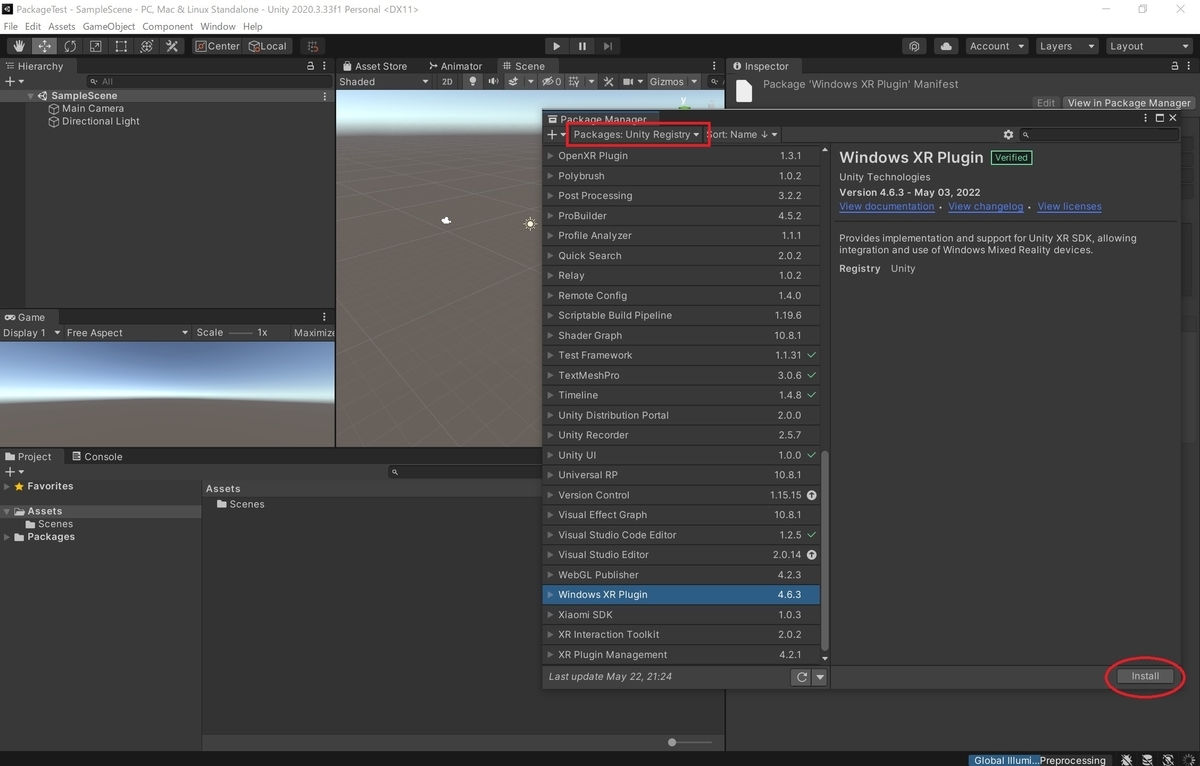This screenshot has width=1200, height=766.
Task: Open the Shaded draw mode dropdown
Action: 384,82
